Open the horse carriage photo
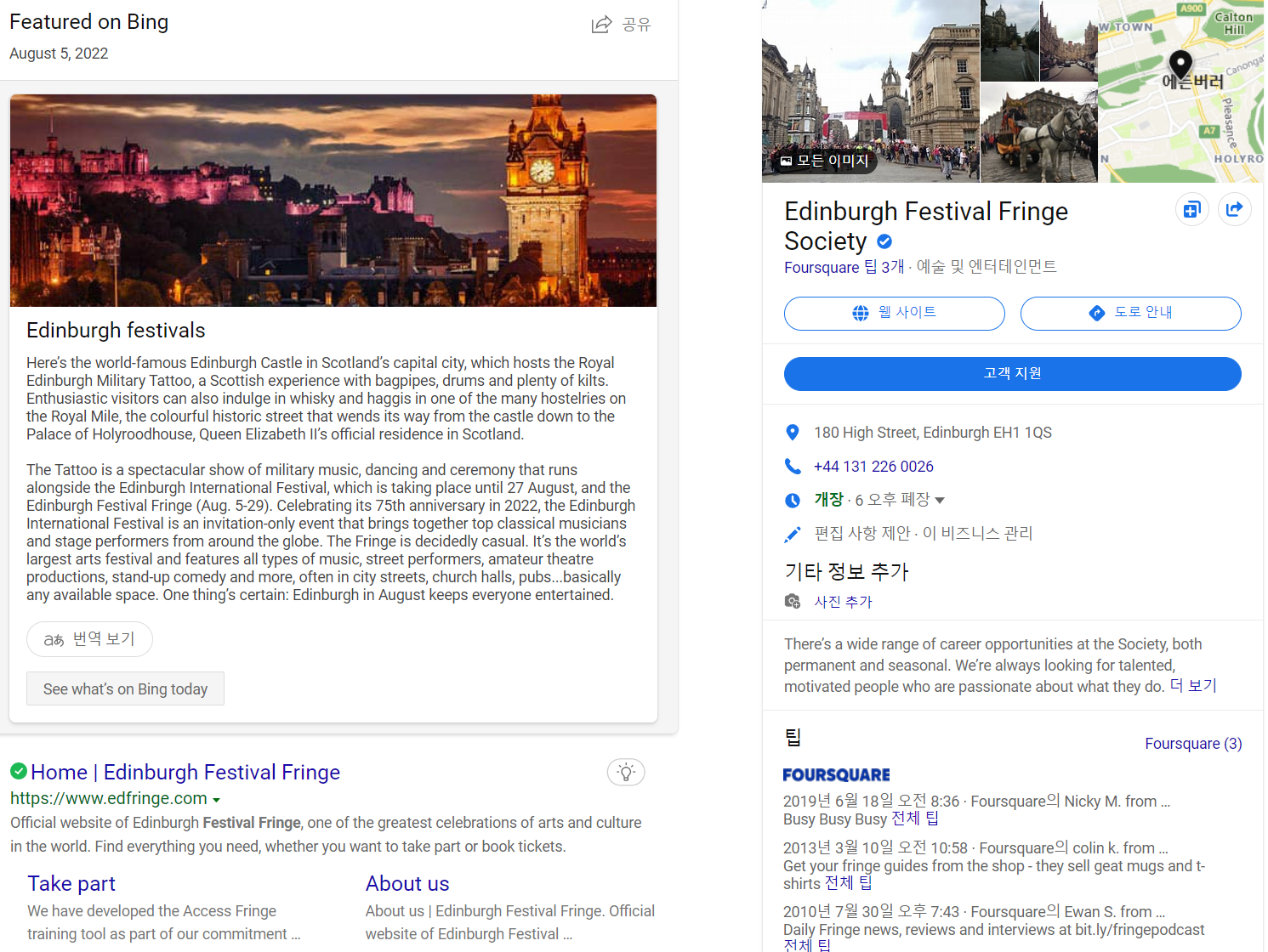The height and width of the screenshot is (952, 1268). click(1039, 133)
